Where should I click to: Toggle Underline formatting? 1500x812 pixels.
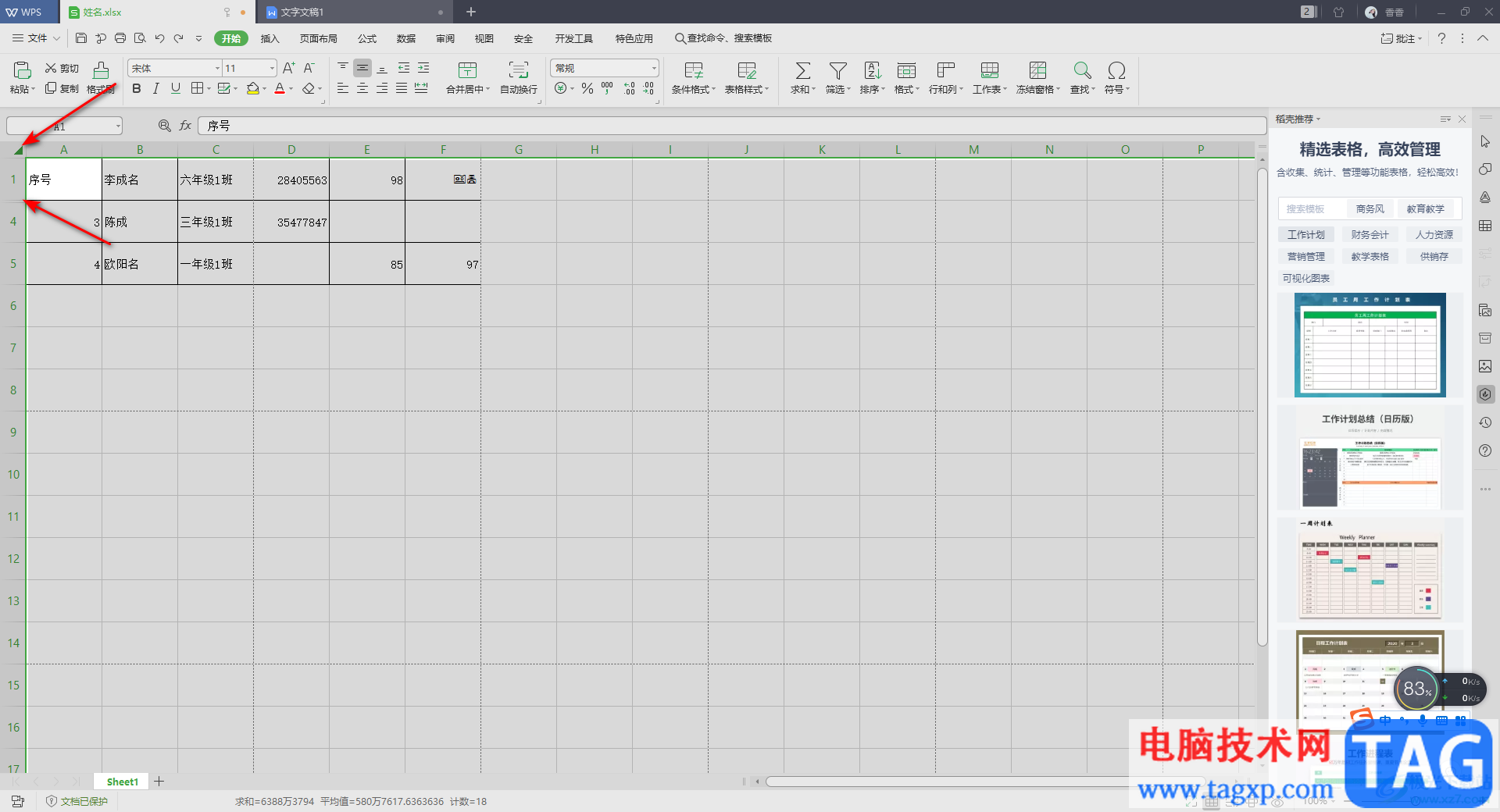point(176,89)
